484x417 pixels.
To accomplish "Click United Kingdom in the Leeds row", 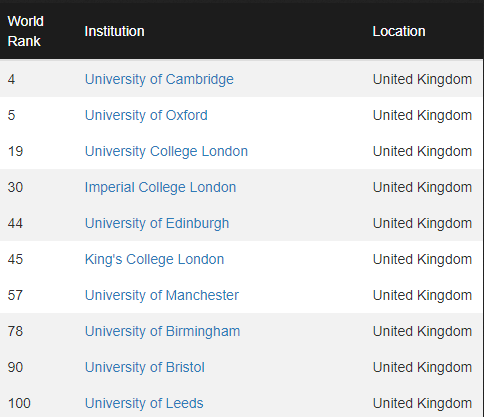I will (x=422, y=403).
